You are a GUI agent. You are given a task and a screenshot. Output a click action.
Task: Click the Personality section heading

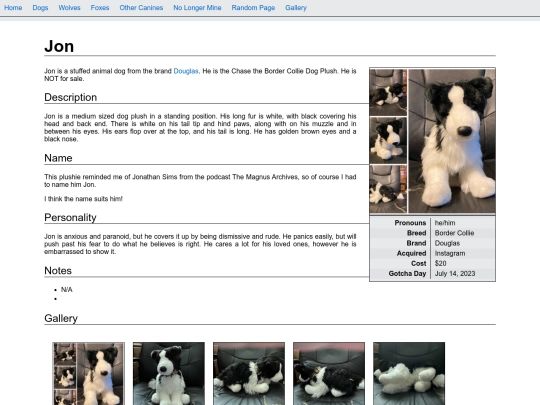70,218
